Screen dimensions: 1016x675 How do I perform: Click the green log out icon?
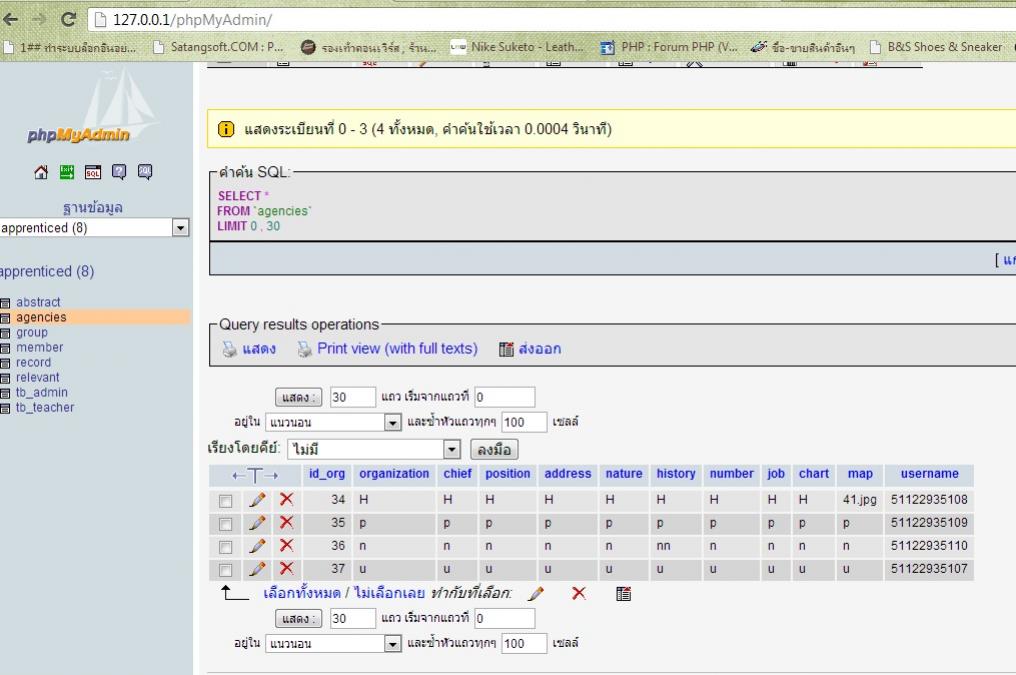[90, 171]
